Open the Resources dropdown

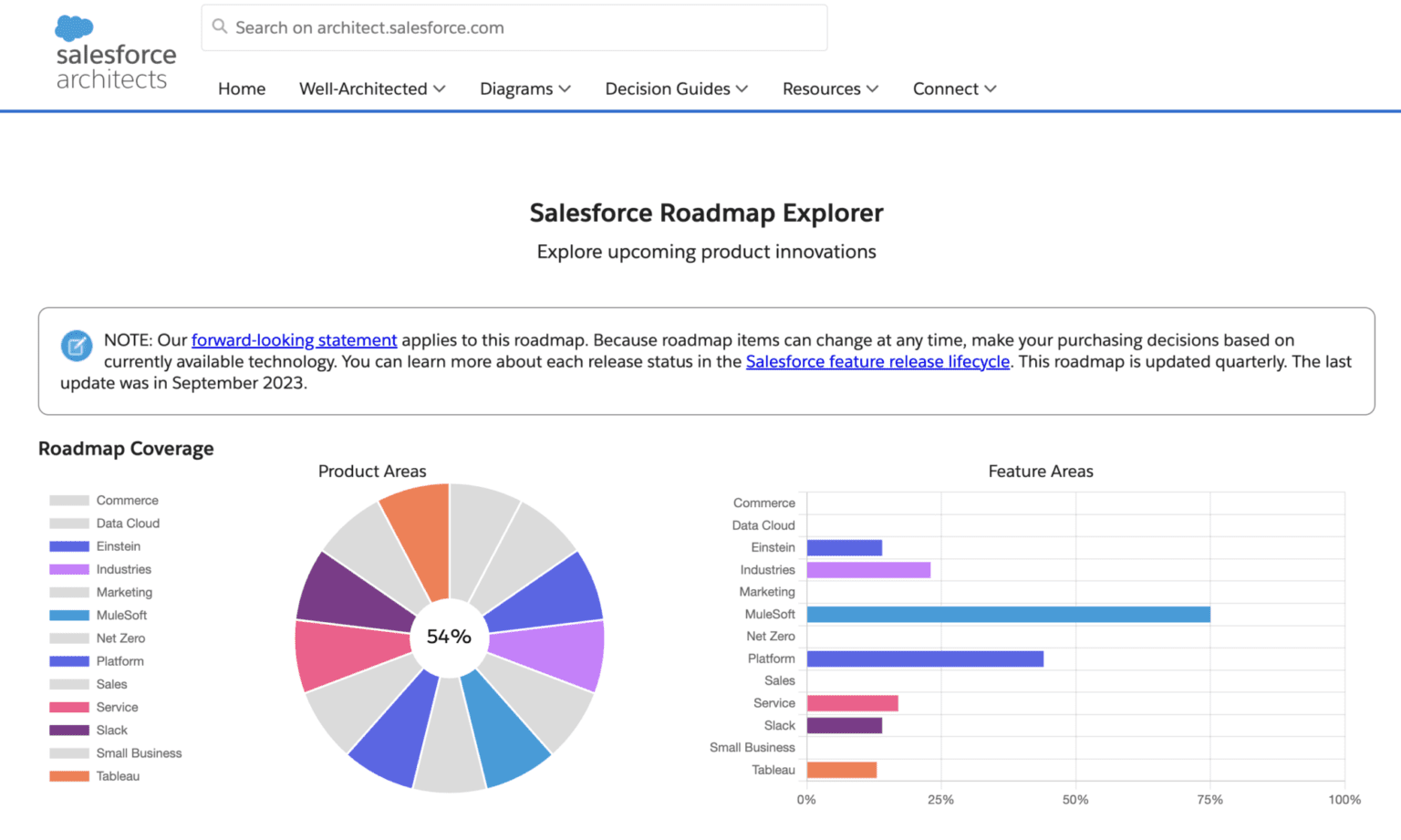pos(828,88)
